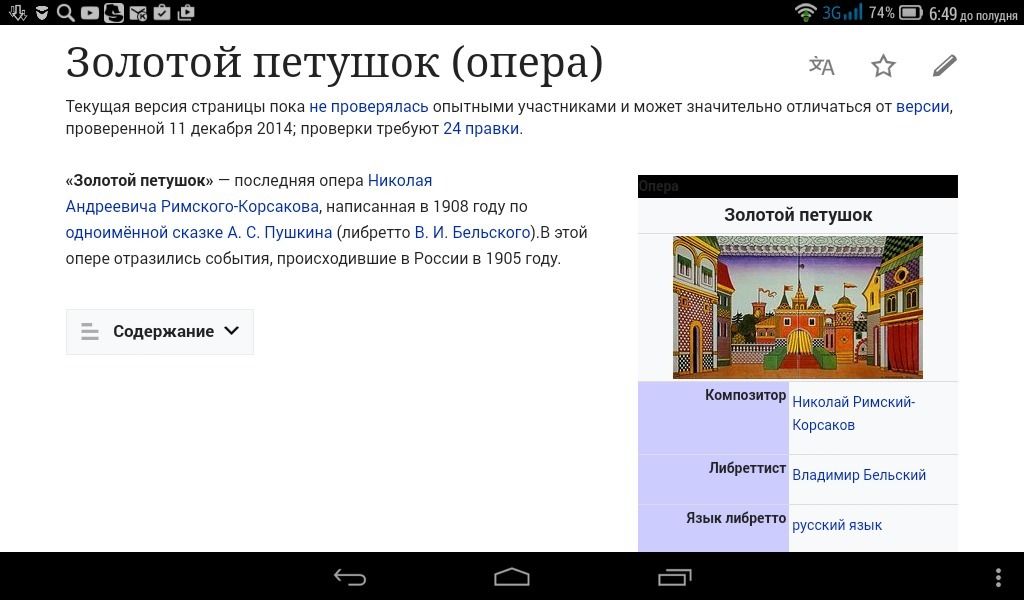
Task: Tap the 3G signal strength indicator
Action: (x=842, y=12)
